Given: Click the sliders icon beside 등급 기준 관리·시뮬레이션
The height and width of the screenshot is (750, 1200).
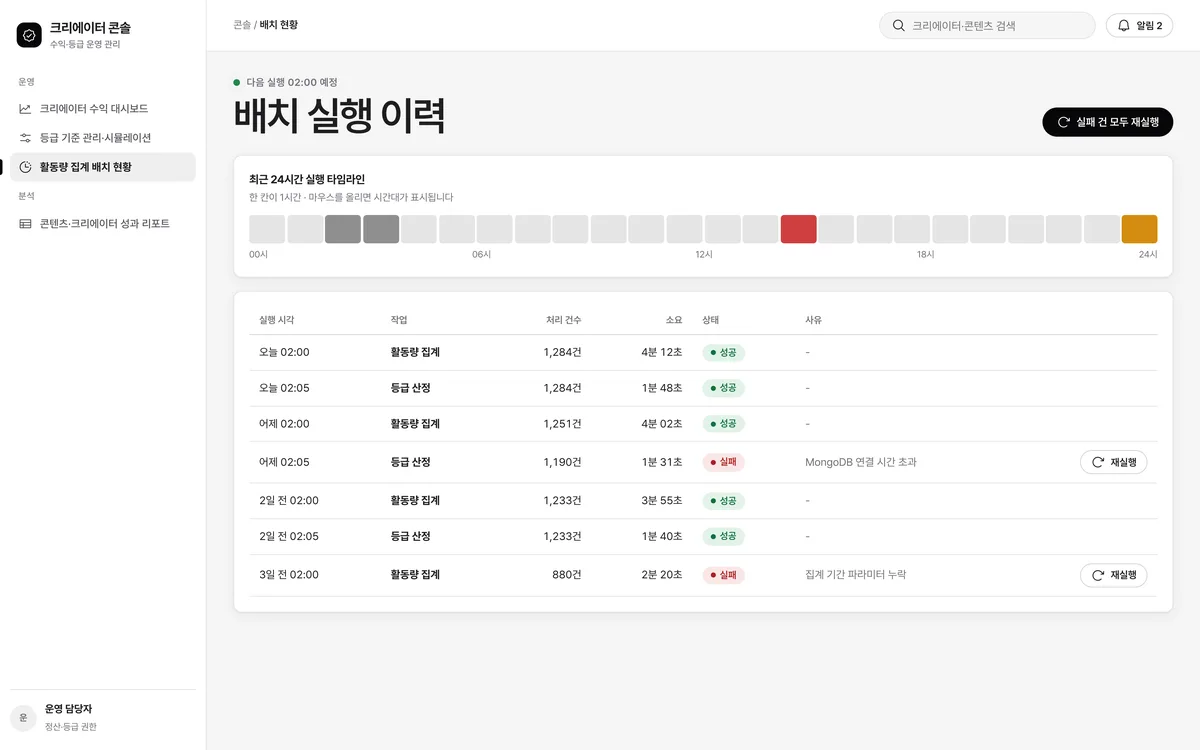Looking at the screenshot, I should click(25, 137).
